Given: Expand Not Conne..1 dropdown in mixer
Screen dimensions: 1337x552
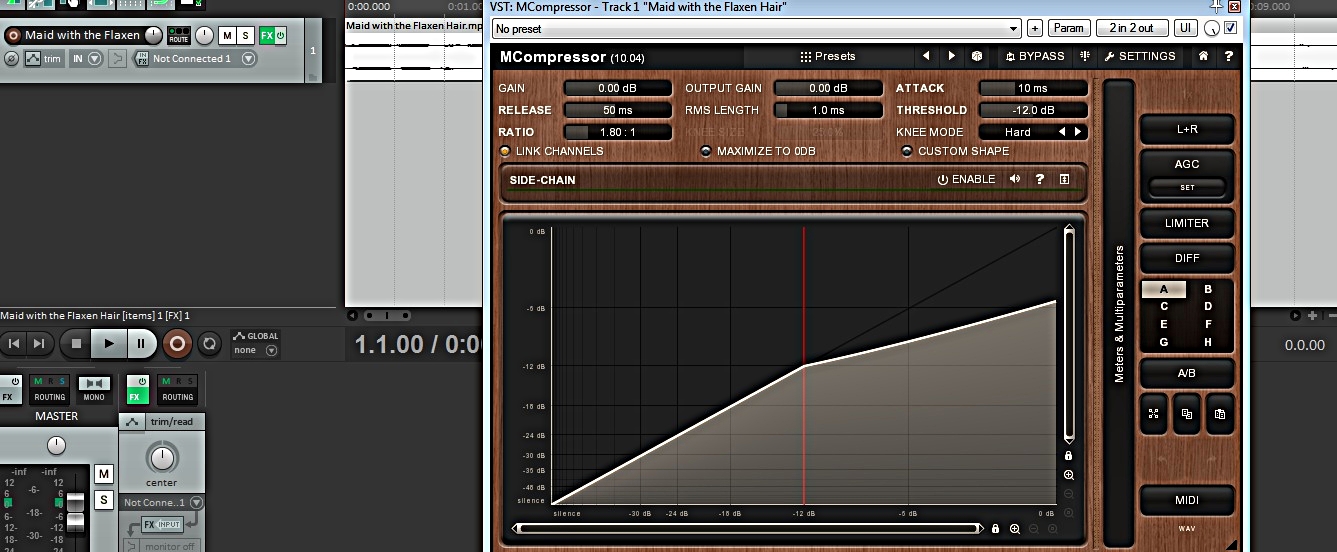Looking at the screenshot, I should point(196,502).
